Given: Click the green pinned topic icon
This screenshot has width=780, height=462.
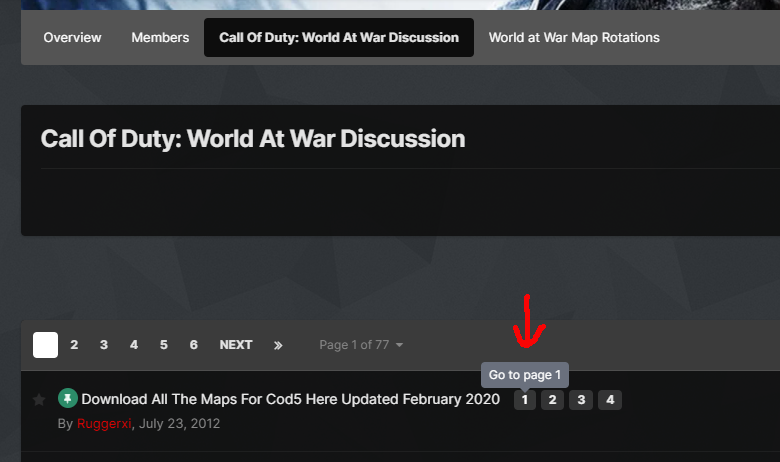Looking at the screenshot, I should (68, 398).
